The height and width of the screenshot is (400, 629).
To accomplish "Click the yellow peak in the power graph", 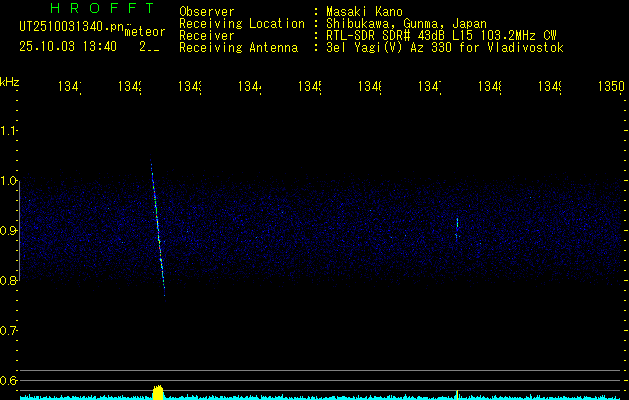I will pos(157,391).
